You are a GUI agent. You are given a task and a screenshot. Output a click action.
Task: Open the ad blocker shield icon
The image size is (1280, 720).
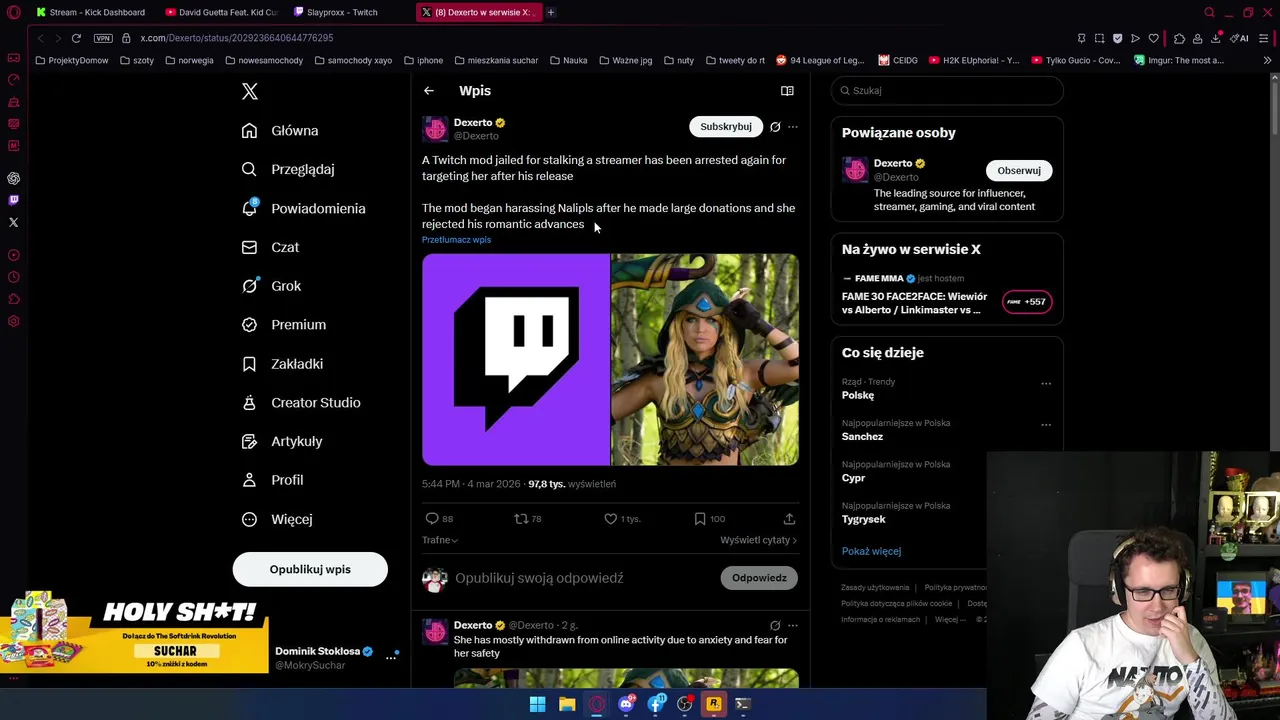1117,38
